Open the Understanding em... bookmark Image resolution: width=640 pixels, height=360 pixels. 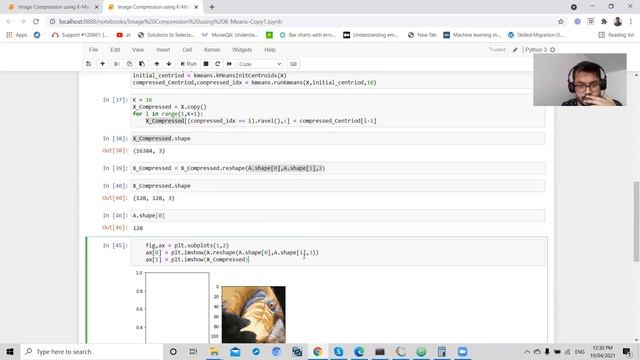click(371, 35)
